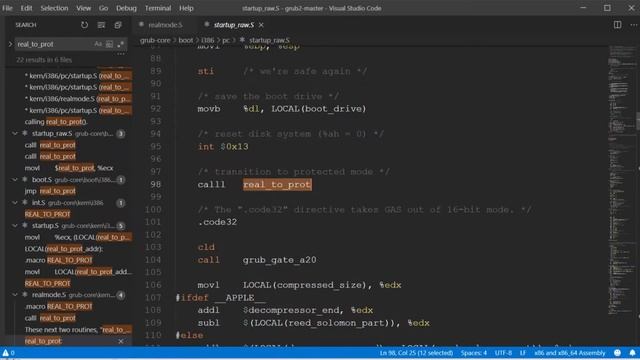Change end-of-line sequence LF
640x360 pixels.
click(x=523, y=353)
